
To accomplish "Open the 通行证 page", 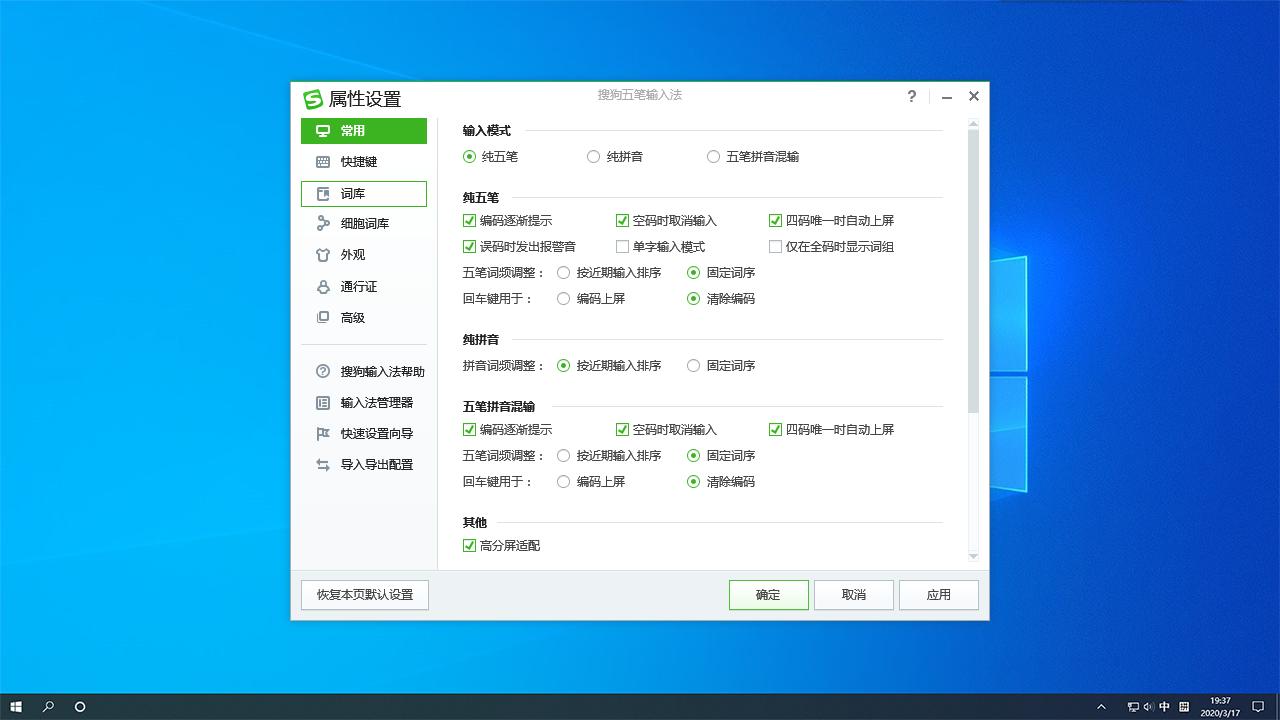I will 364,287.
